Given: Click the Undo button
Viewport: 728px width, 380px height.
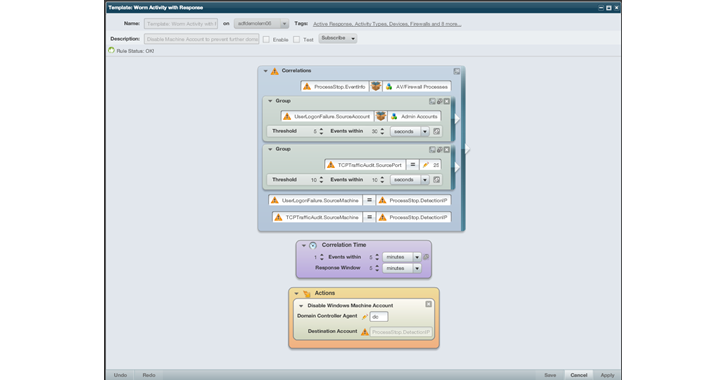Looking at the screenshot, I should click(x=120, y=375).
